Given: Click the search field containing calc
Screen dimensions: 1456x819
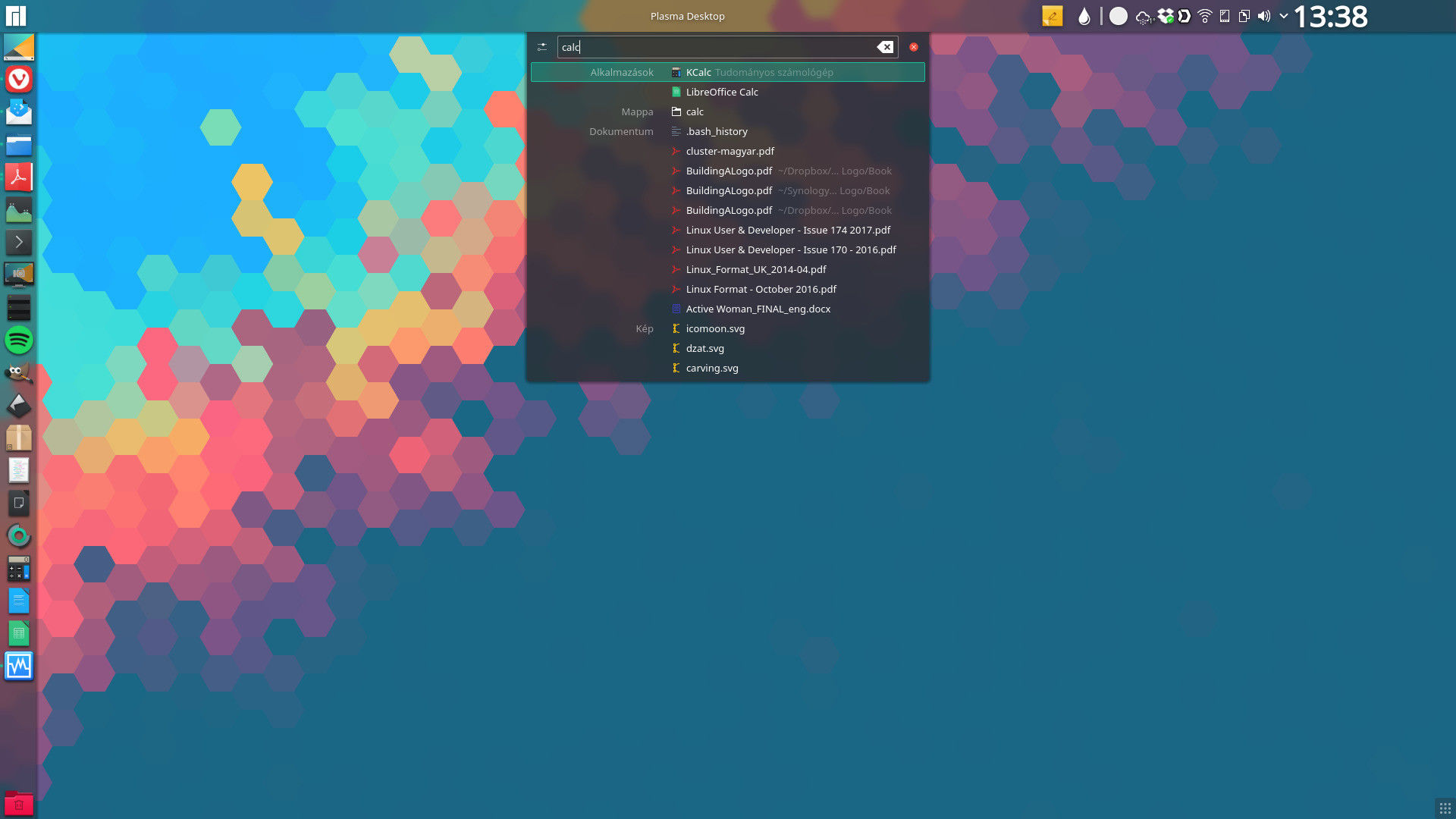Looking at the screenshot, I should point(727,47).
